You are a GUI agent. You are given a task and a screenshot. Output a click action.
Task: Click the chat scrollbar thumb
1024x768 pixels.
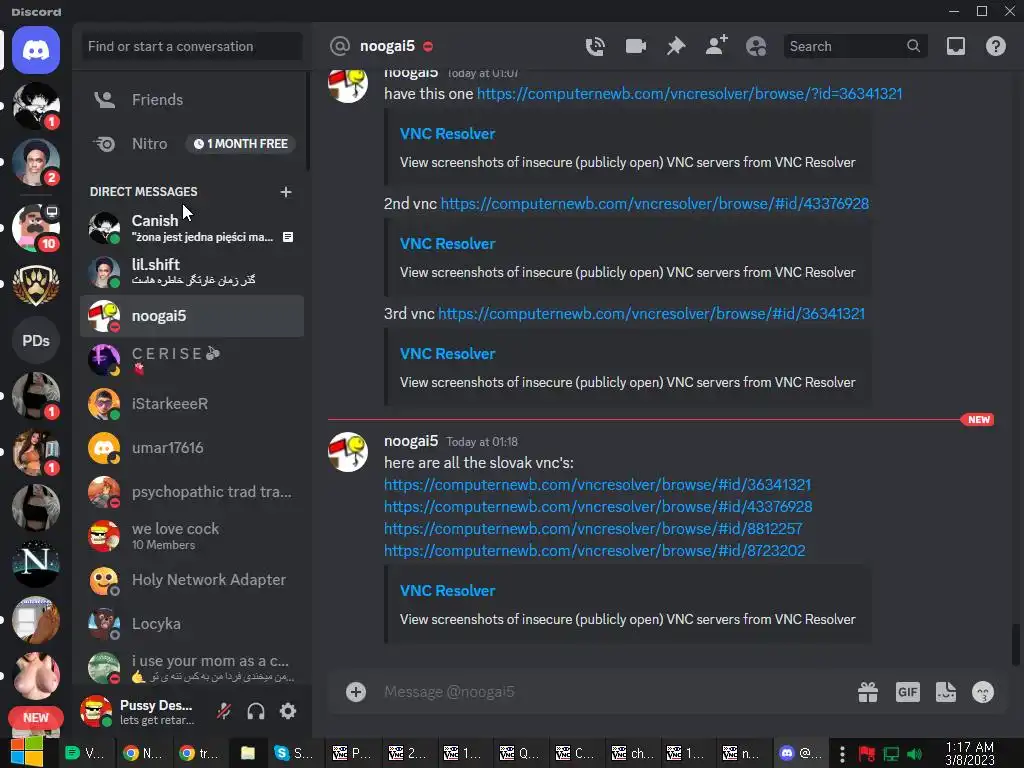point(1016,643)
